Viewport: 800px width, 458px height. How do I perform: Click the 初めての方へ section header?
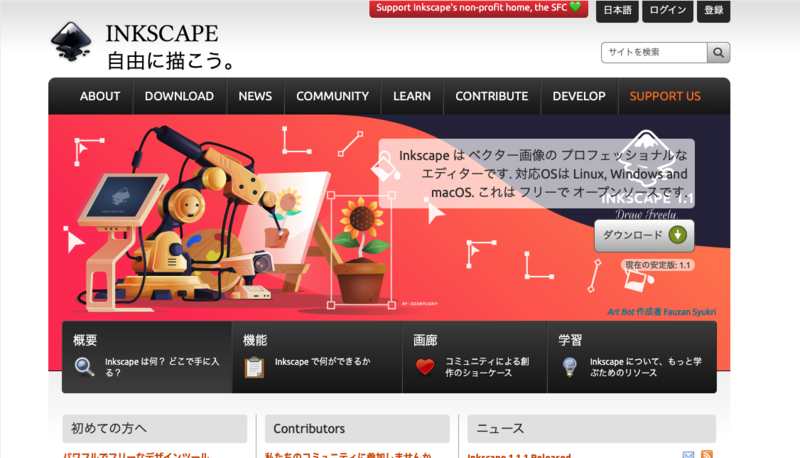[x=155, y=428]
